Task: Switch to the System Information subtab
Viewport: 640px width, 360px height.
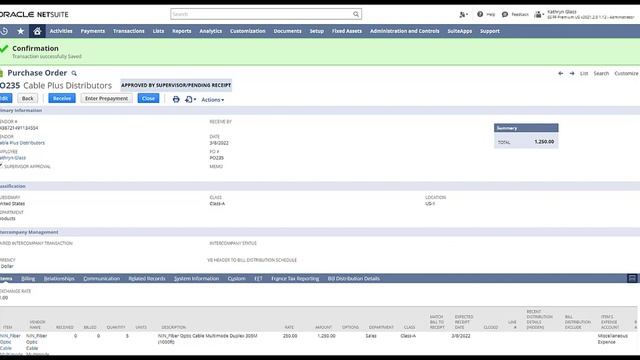Action: (x=197, y=278)
